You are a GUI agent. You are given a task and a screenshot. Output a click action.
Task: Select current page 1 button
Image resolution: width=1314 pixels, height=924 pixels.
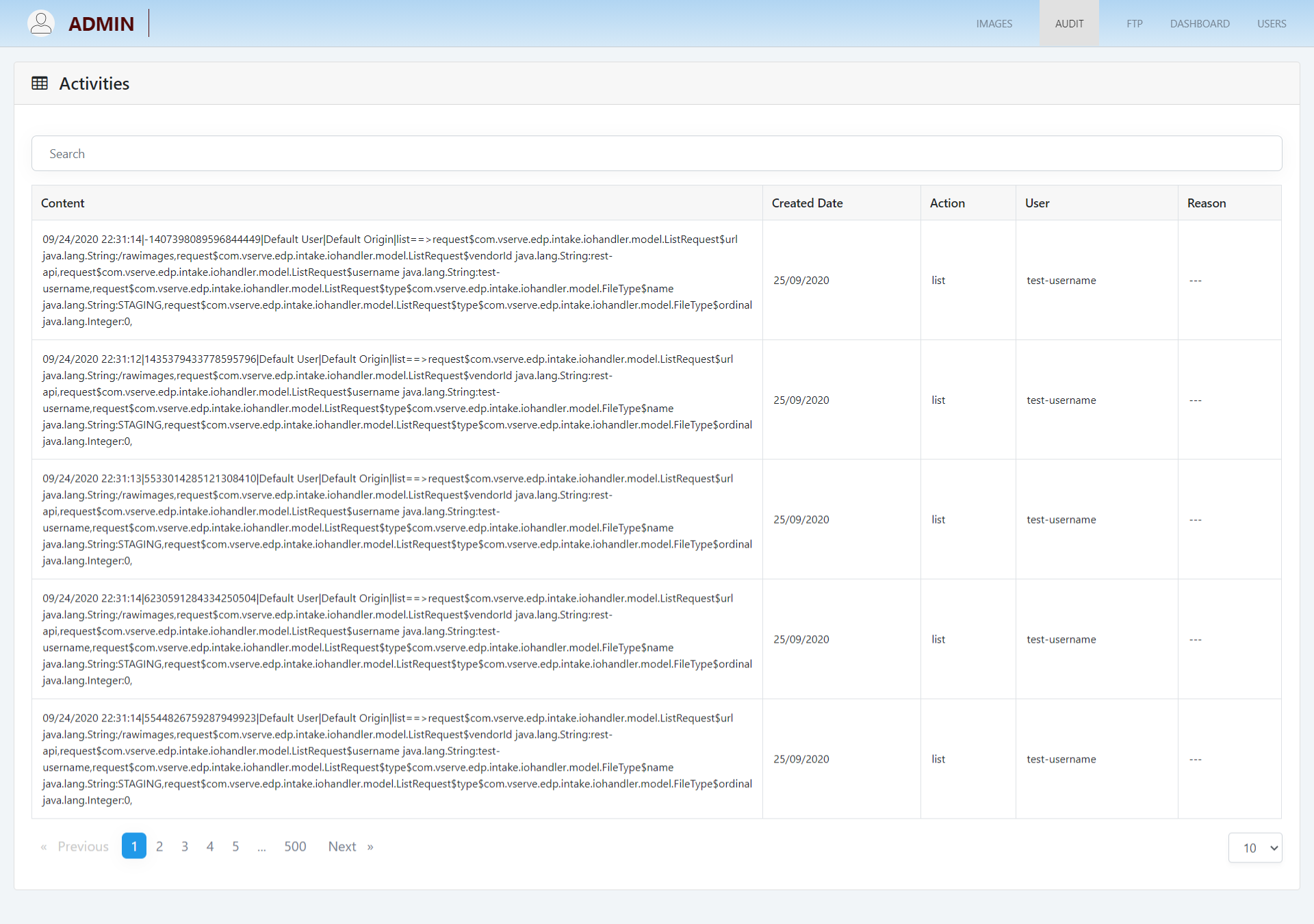click(x=134, y=847)
